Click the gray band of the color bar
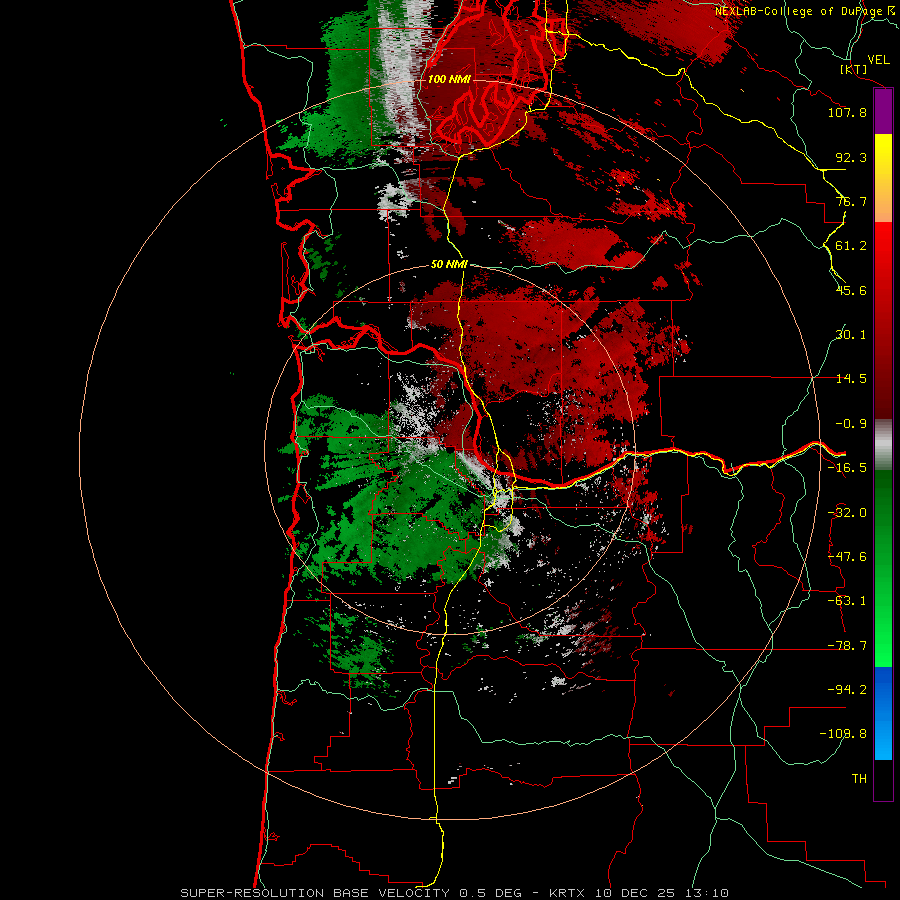The height and width of the screenshot is (900, 900). tap(883, 444)
